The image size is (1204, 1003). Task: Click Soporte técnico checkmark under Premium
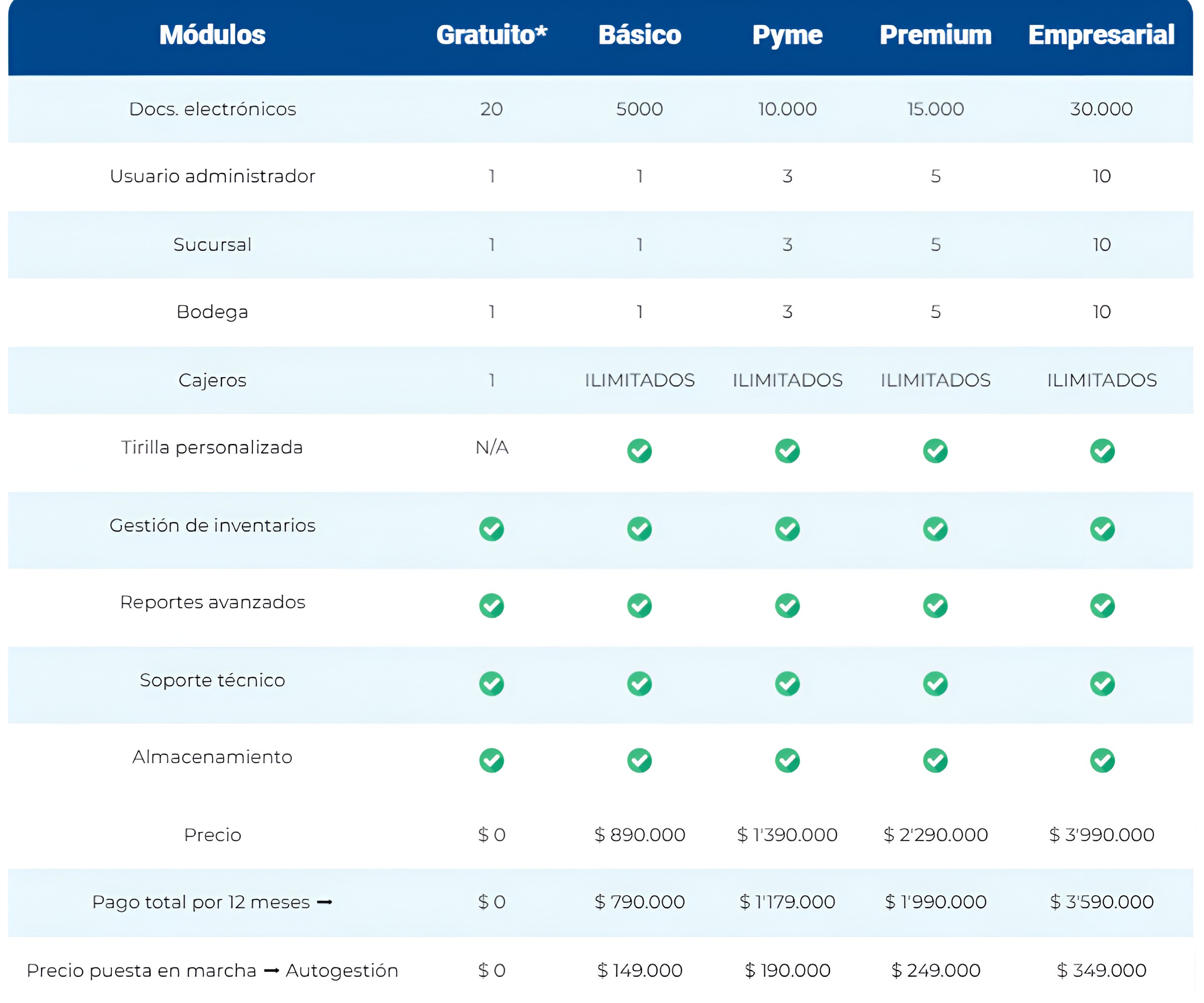coord(935,683)
